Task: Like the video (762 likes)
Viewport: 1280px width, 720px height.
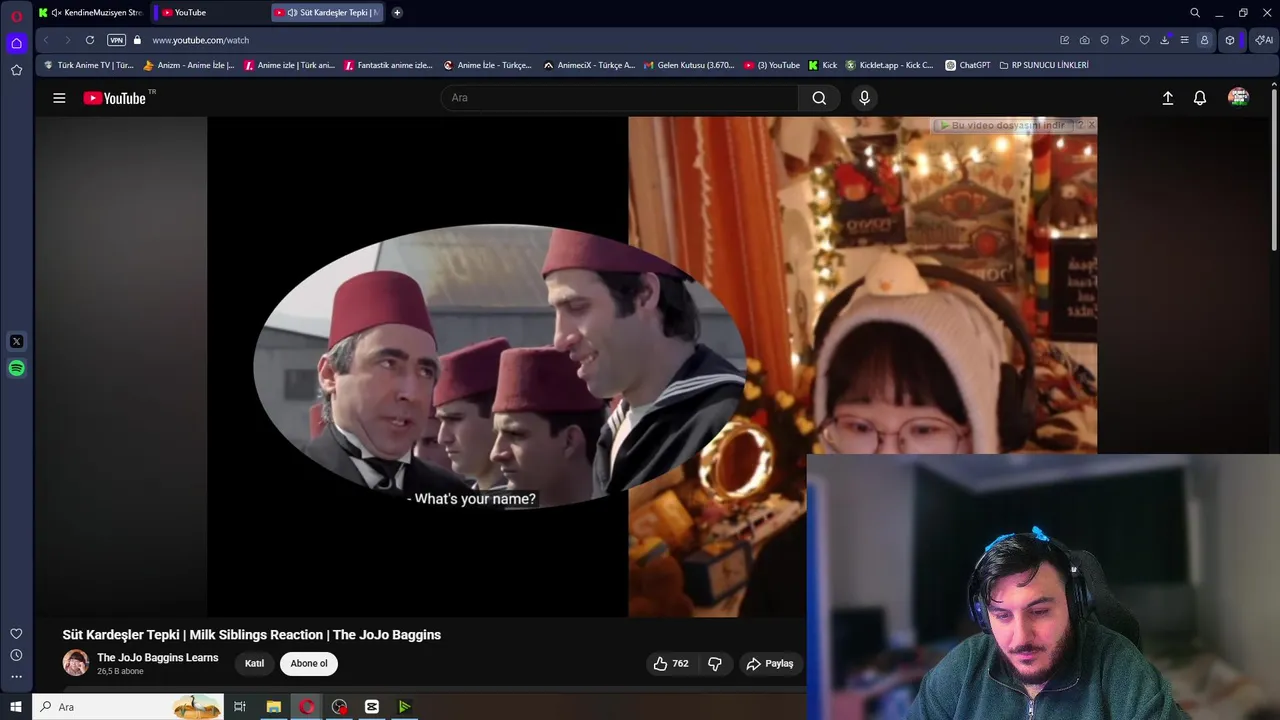Action: [x=671, y=663]
